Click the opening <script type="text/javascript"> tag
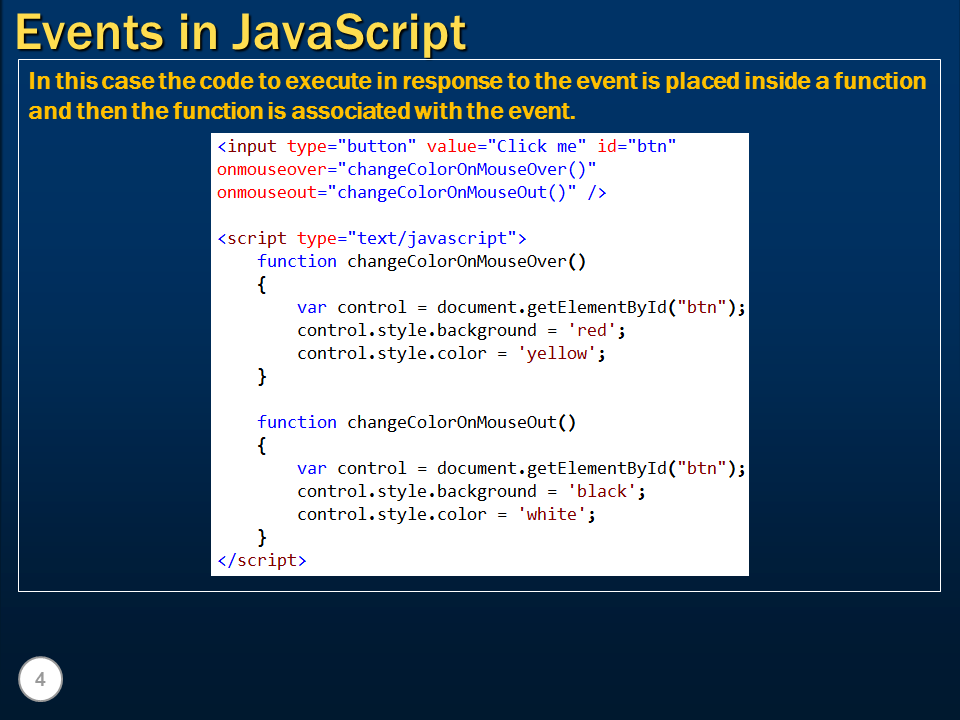Image resolution: width=960 pixels, height=720 pixels. [x=372, y=238]
